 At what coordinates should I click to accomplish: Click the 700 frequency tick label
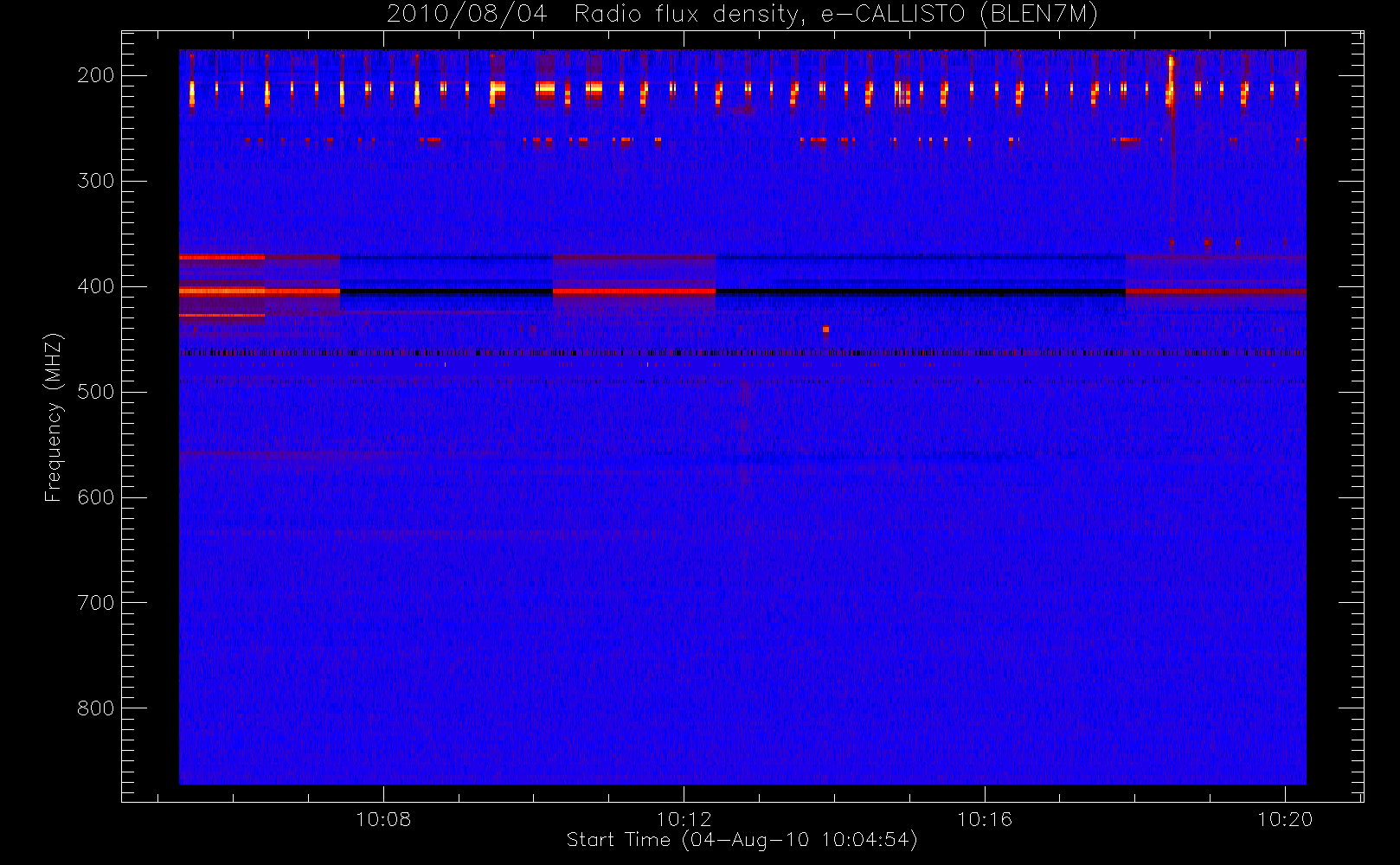96,603
